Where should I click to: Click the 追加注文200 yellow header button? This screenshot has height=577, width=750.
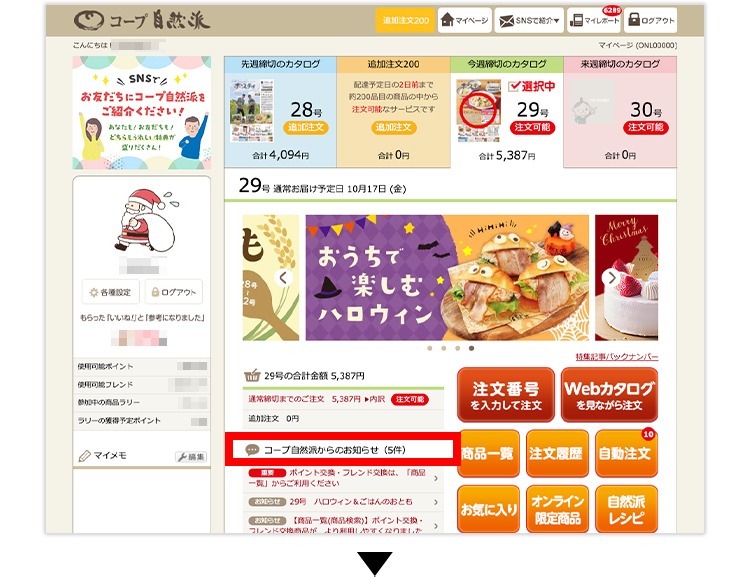pyautogui.click(x=405, y=20)
